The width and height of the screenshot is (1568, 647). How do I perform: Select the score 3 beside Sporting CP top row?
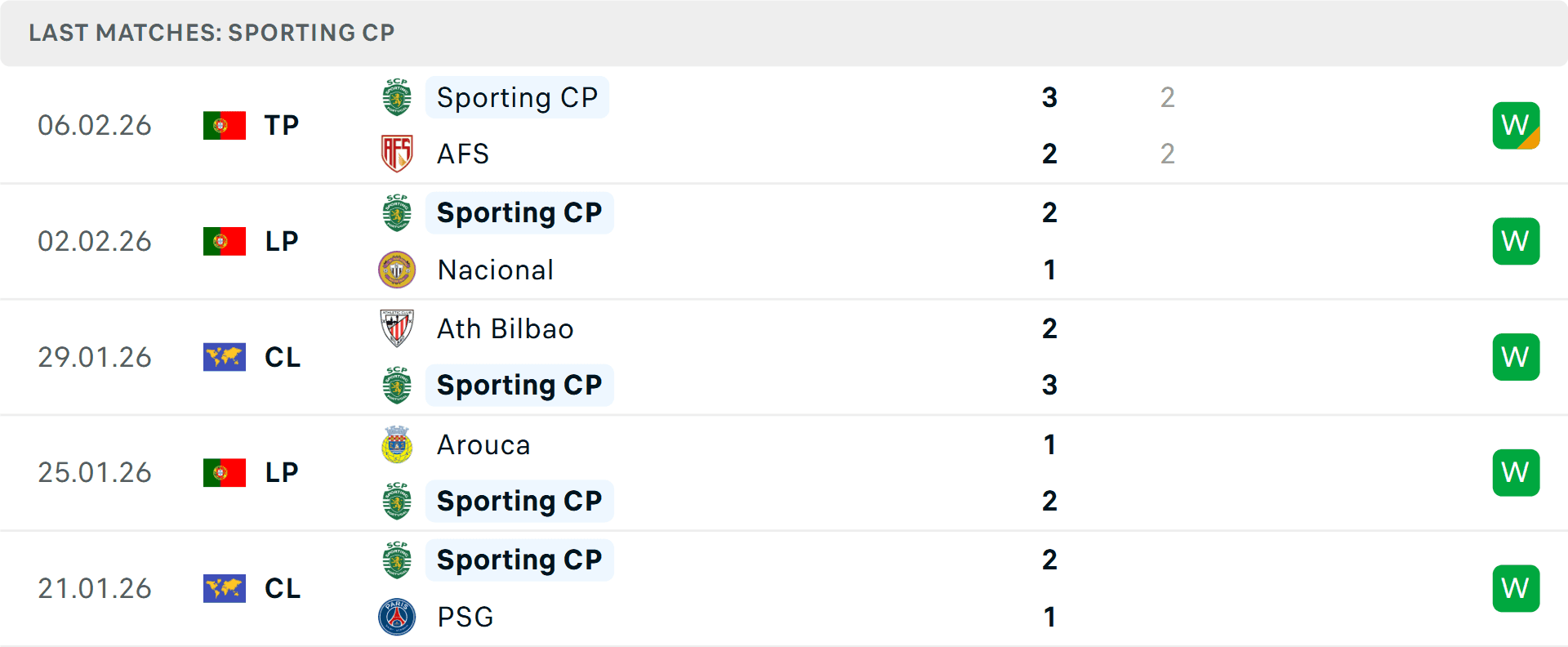tap(1049, 97)
